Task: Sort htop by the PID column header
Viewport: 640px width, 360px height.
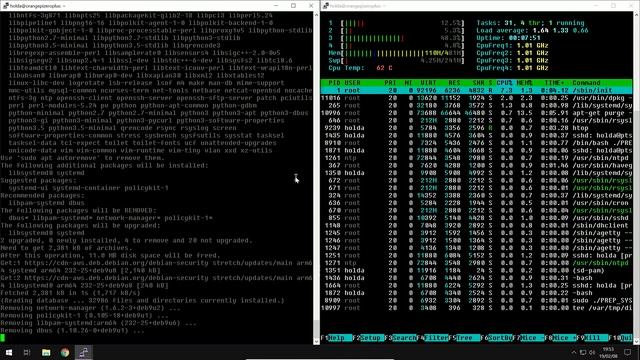Action: click(x=334, y=83)
